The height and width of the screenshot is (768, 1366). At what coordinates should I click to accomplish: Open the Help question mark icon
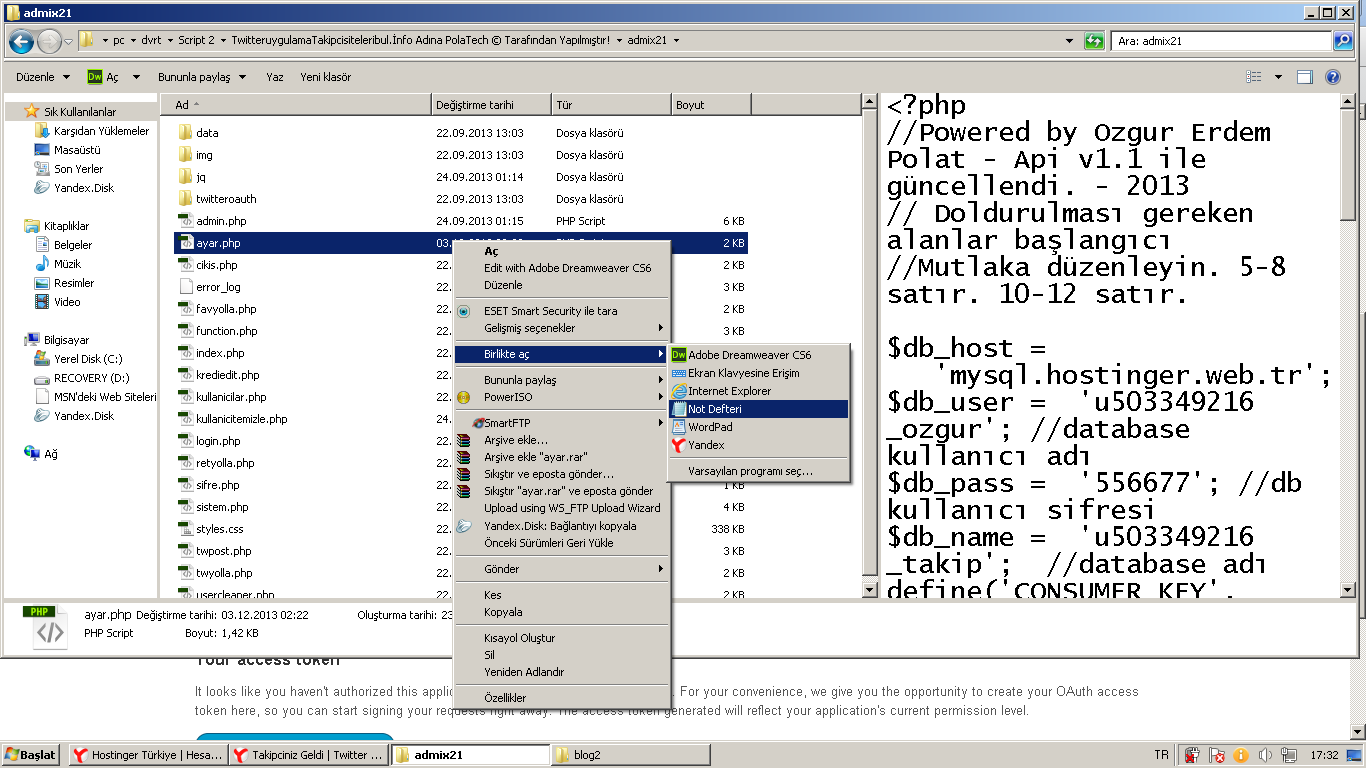1332,77
